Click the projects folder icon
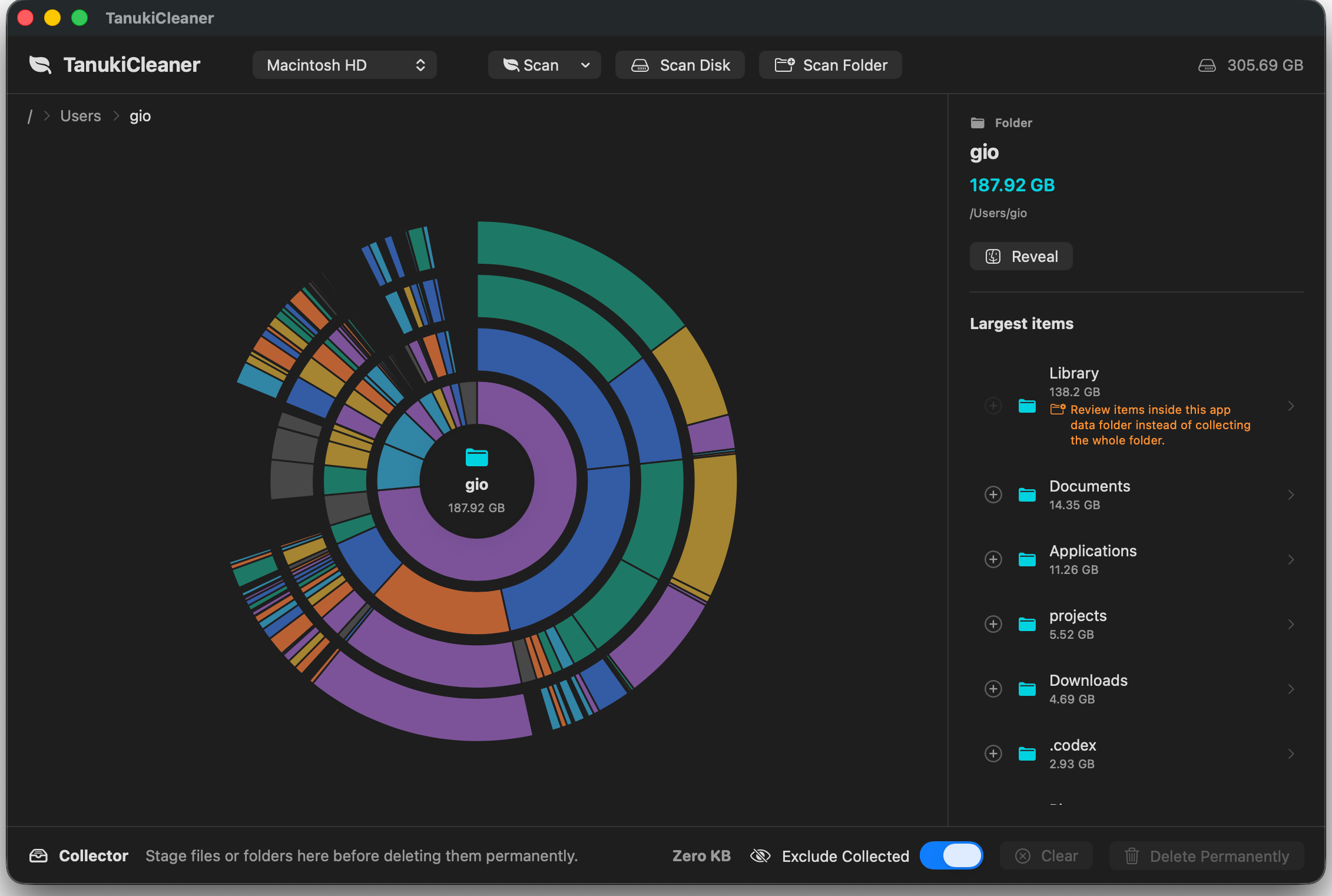The image size is (1332, 896). click(1028, 624)
